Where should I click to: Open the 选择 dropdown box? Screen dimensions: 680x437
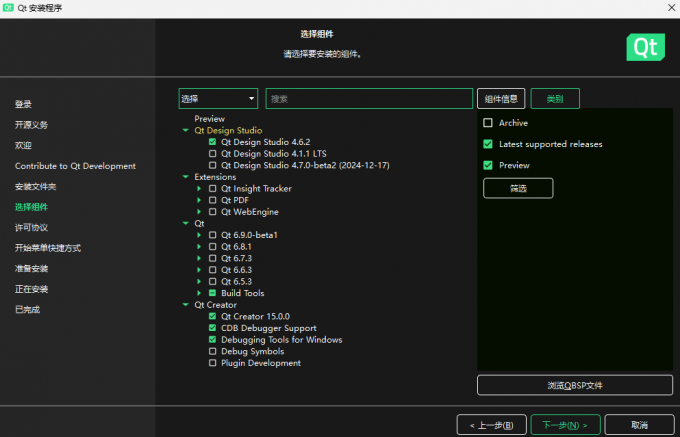click(218, 99)
